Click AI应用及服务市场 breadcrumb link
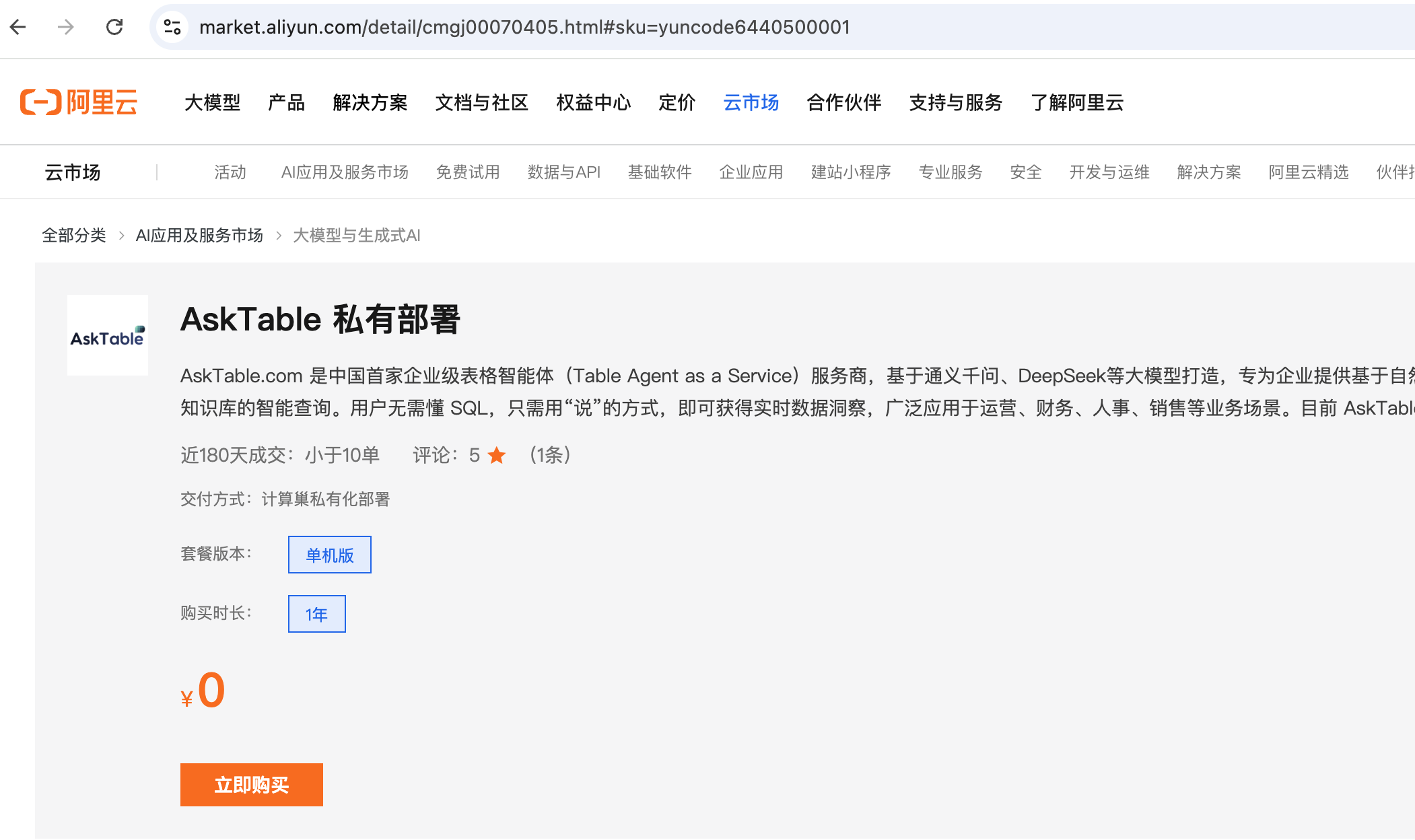 click(199, 236)
